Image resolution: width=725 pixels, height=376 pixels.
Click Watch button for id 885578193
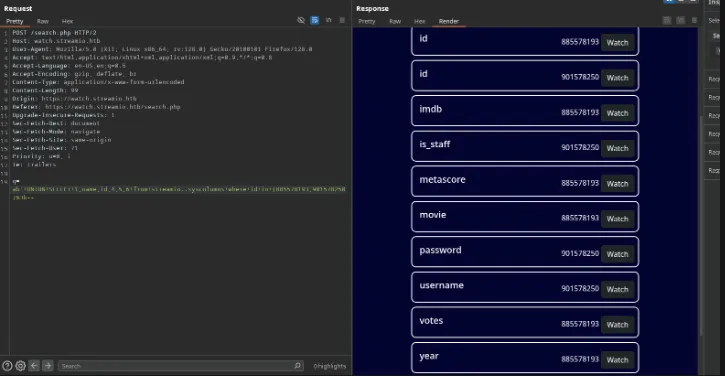[617, 43]
